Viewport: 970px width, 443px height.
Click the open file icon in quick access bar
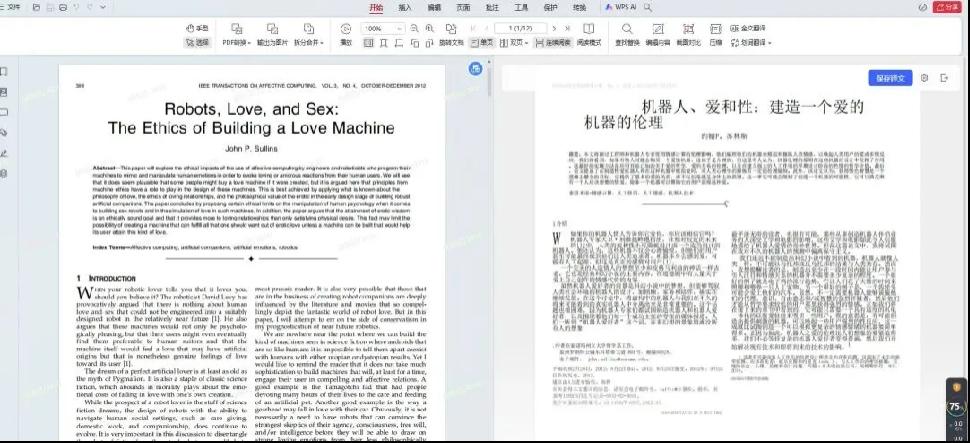pyautogui.click(x=36, y=7)
